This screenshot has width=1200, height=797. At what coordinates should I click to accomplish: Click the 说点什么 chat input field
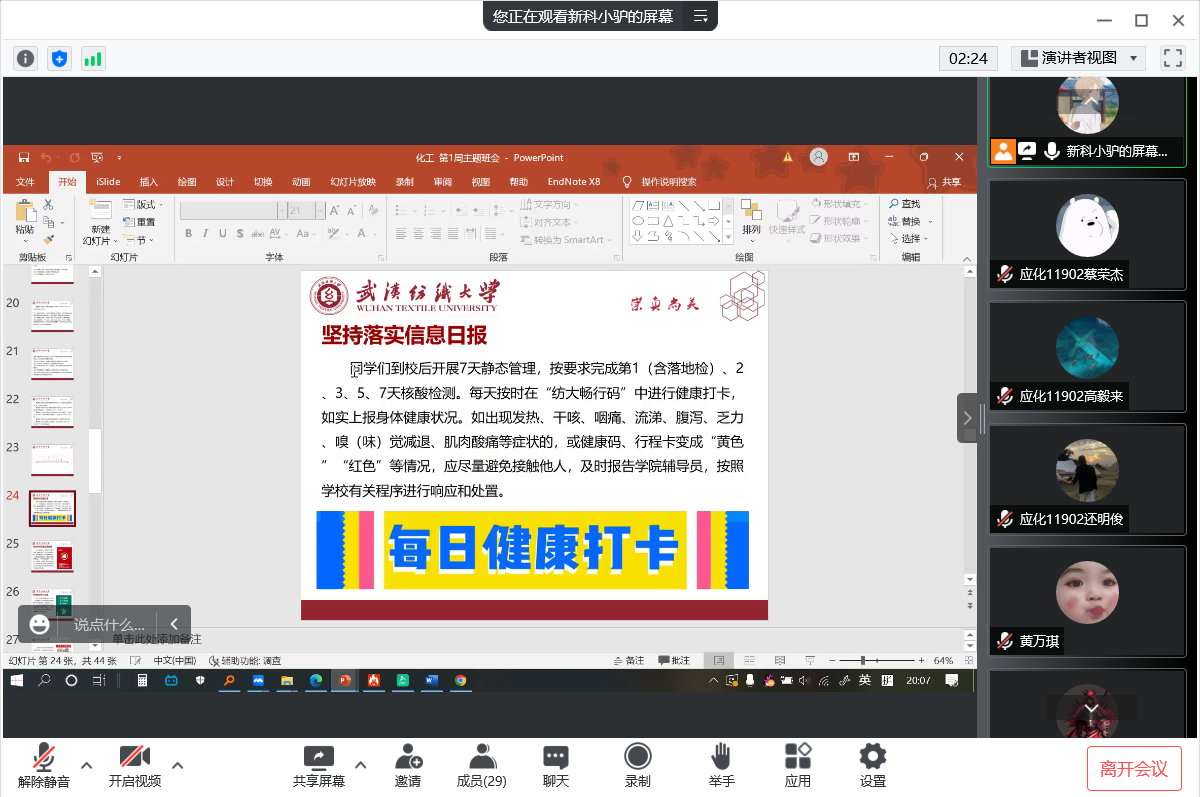(x=110, y=624)
